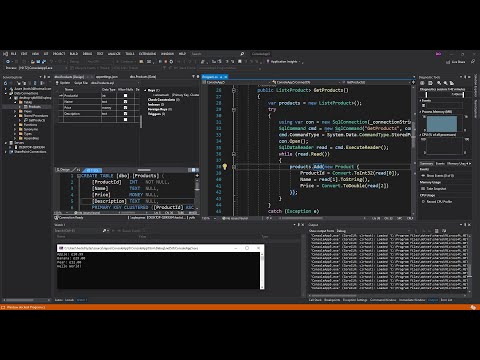
Task: Toggle Allow Nulls for ProductId column
Action: 125,96
